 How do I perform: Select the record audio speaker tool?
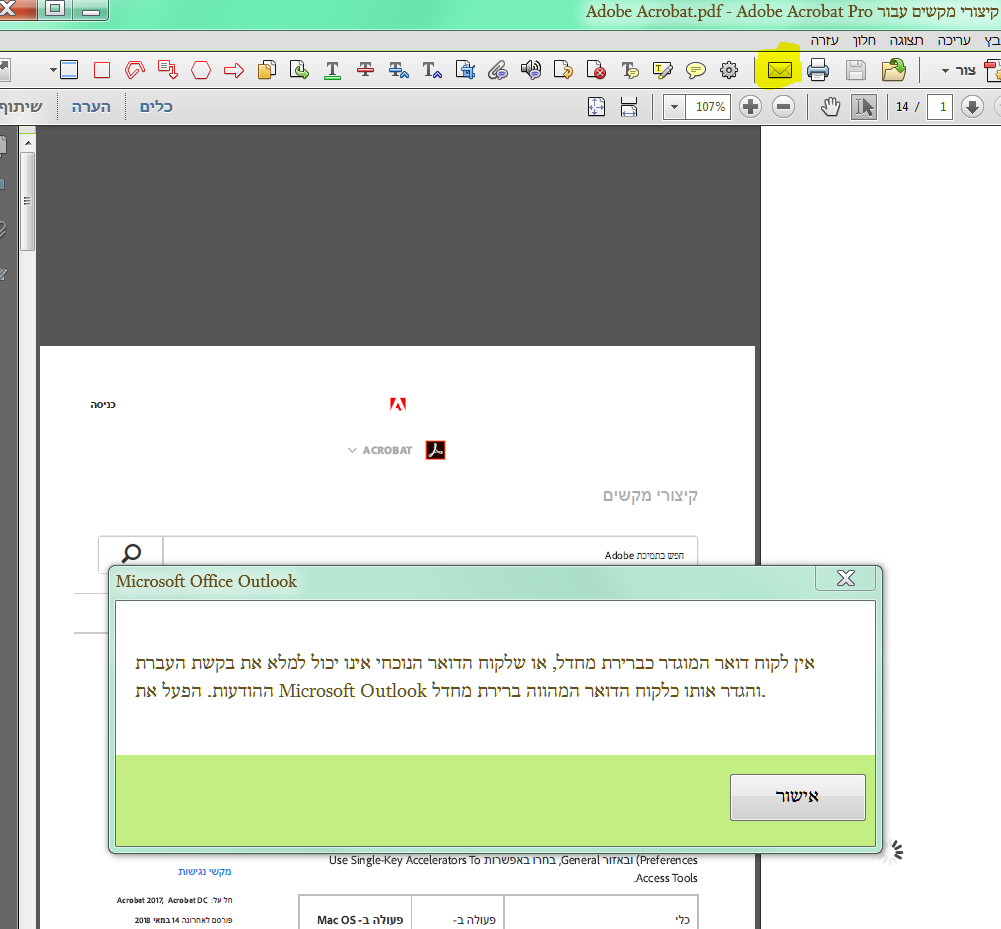531,70
